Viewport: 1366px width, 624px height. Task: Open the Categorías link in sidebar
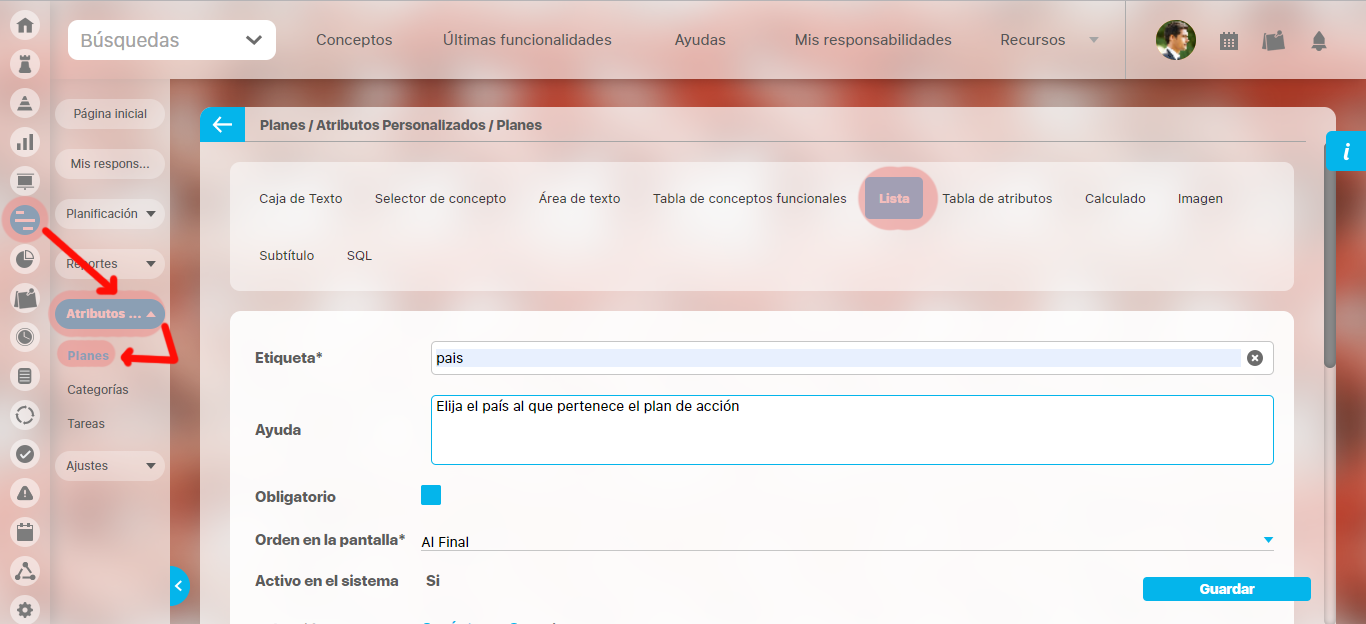tap(98, 390)
